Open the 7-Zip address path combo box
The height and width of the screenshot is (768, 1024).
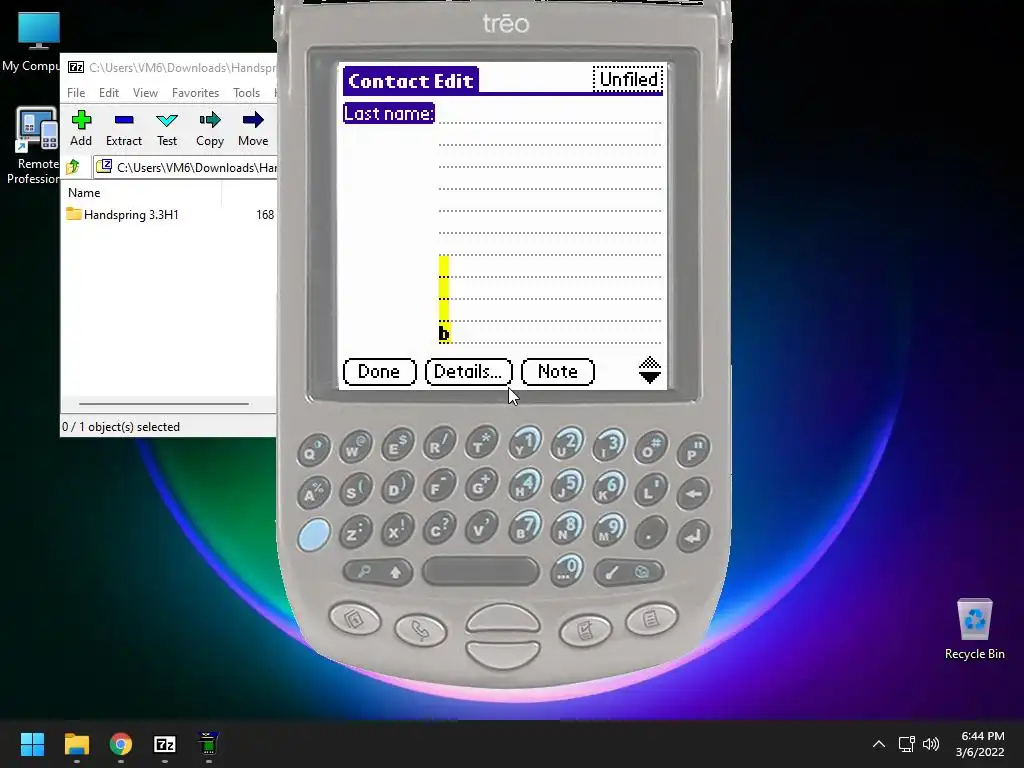point(185,167)
